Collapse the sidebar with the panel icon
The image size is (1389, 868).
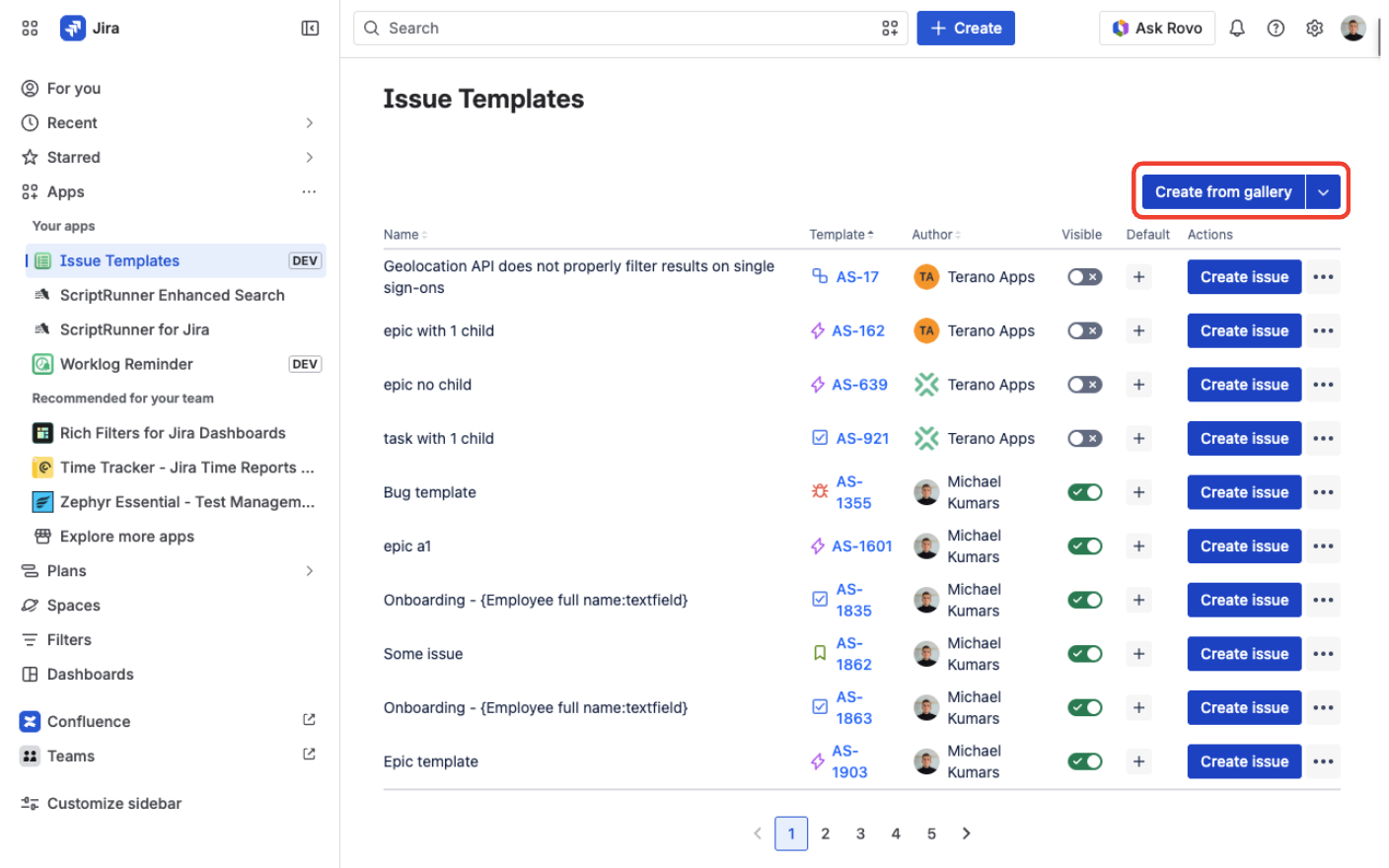pos(310,29)
